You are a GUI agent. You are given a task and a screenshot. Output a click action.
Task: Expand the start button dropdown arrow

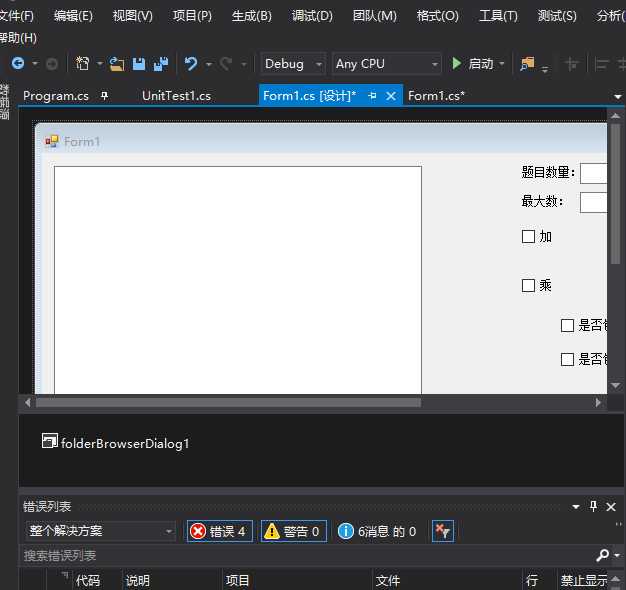(x=502, y=64)
